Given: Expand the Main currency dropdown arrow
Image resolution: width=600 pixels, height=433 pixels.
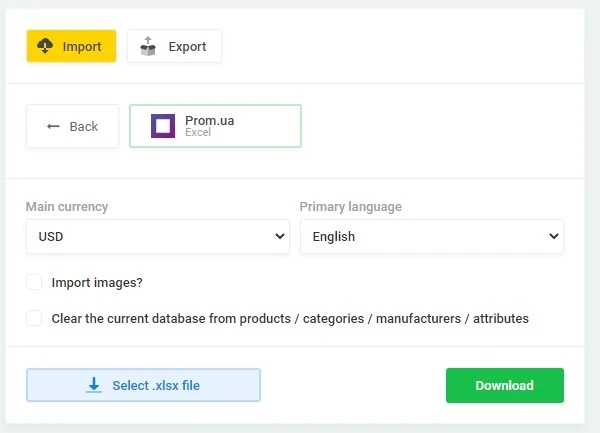Looking at the screenshot, I should [x=279, y=237].
